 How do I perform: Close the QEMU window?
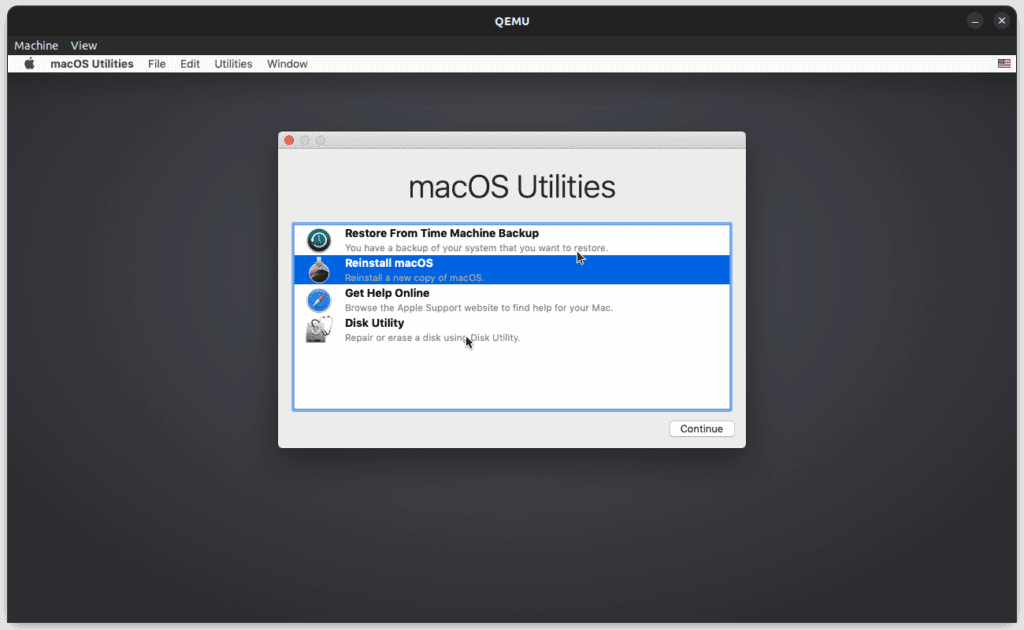pos(1001,21)
